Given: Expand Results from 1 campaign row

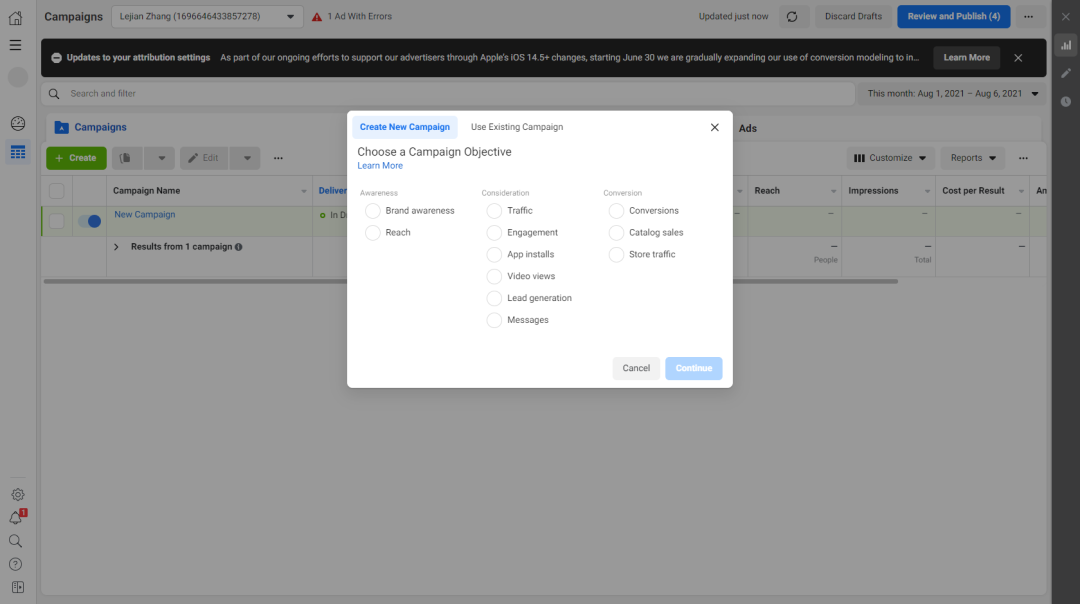Looking at the screenshot, I should (116, 247).
